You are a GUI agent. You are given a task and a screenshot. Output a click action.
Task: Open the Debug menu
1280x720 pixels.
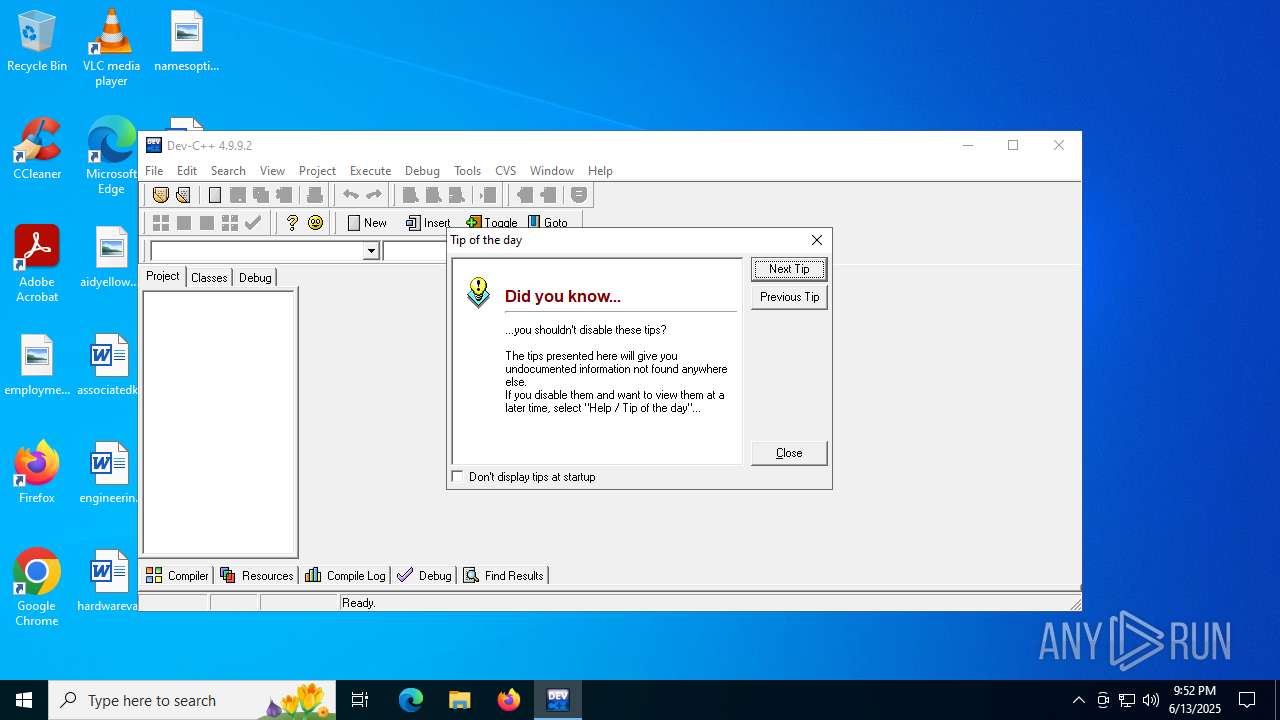tap(422, 171)
